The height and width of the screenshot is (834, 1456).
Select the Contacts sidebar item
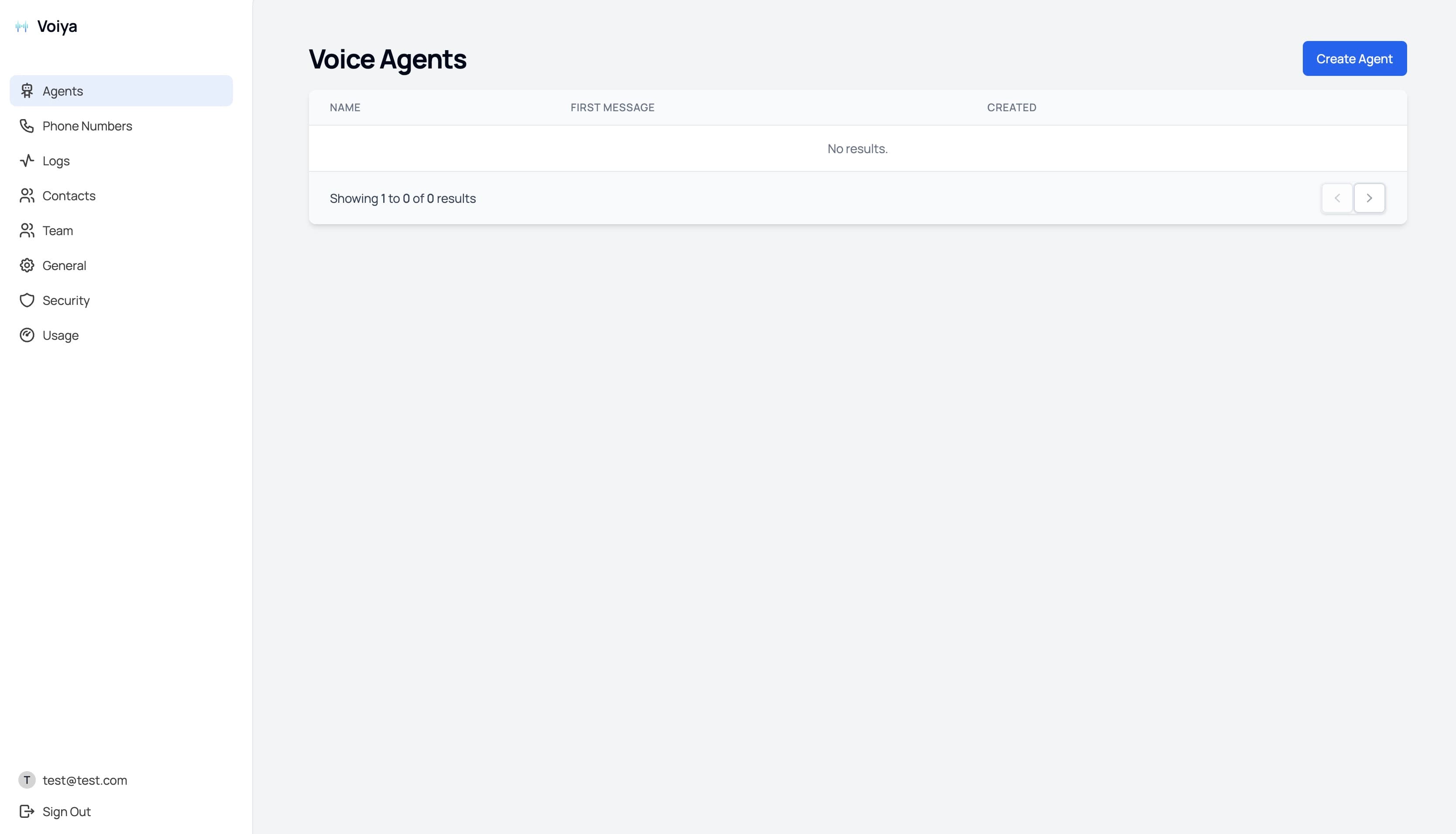click(x=121, y=195)
